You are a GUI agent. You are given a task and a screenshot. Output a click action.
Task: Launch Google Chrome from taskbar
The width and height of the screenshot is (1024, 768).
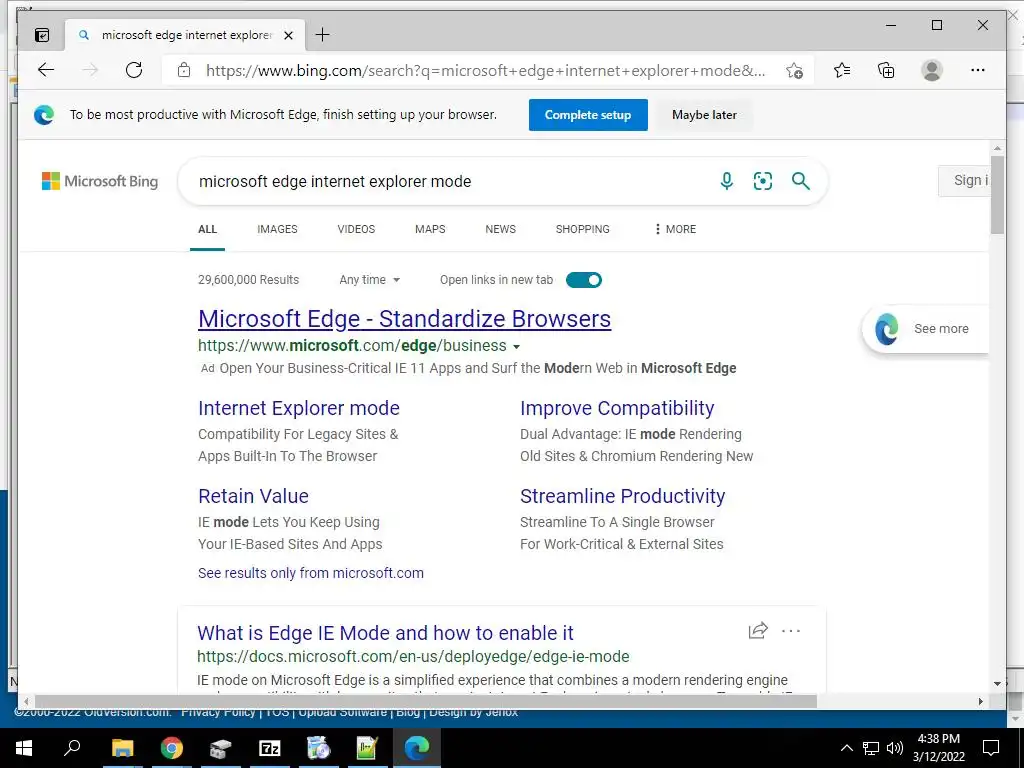tap(172, 748)
